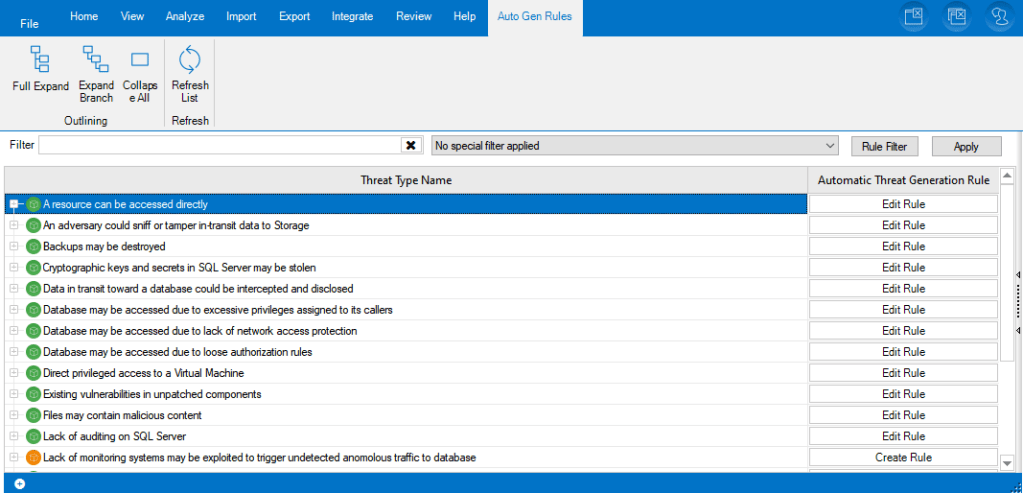Collapse A resource can be accessed directly
1023x493 pixels.
pos(14,204)
